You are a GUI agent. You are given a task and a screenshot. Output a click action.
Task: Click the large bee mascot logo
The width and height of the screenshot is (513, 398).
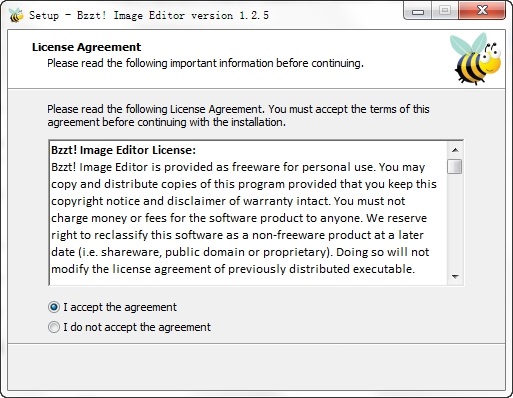click(476, 59)
